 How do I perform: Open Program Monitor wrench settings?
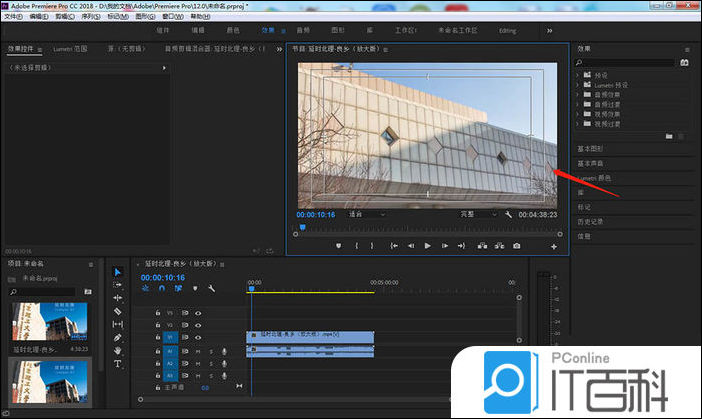point(508,214)
